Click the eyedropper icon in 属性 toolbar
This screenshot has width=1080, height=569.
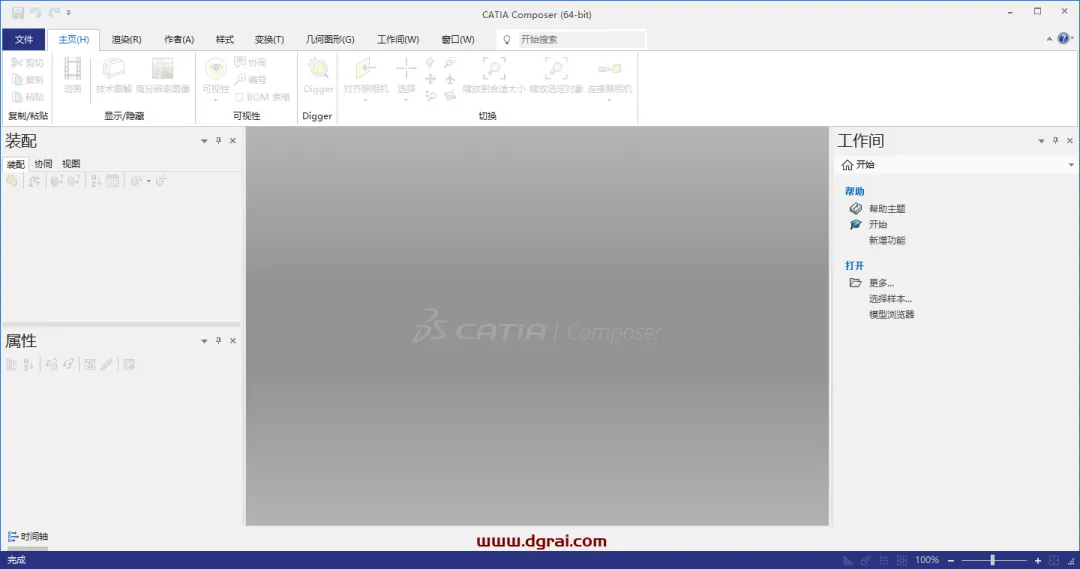tap(107, 364)
